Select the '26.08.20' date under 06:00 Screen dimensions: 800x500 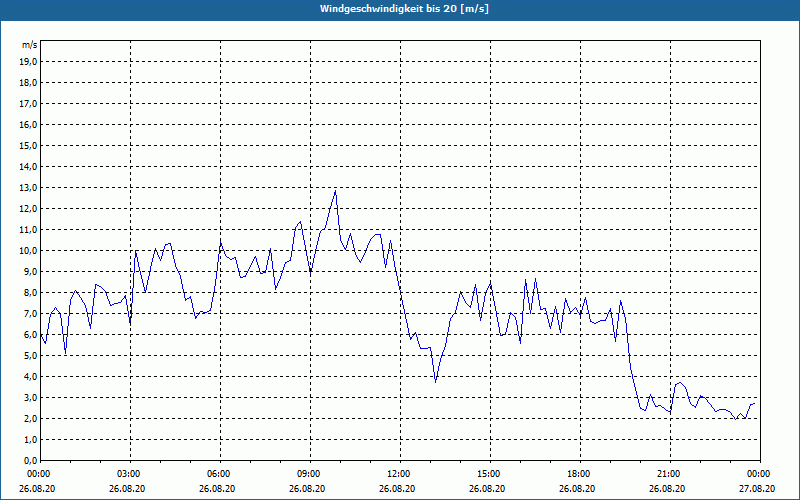(217, 488)
